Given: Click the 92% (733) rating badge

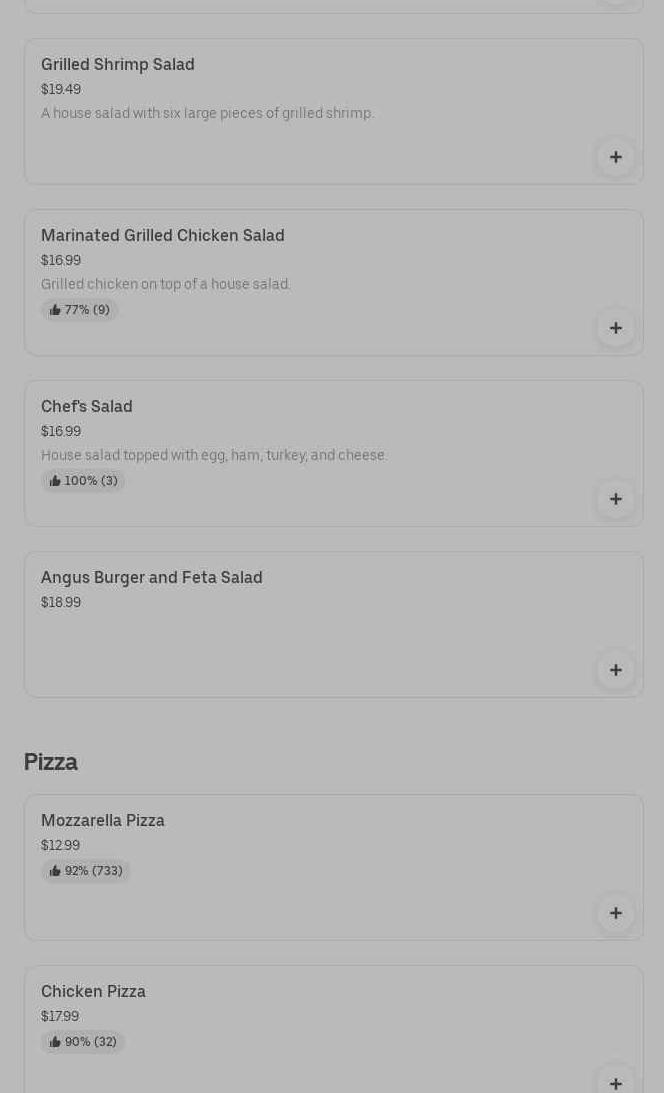Looking at the screenshot, I should coord(86,871).
